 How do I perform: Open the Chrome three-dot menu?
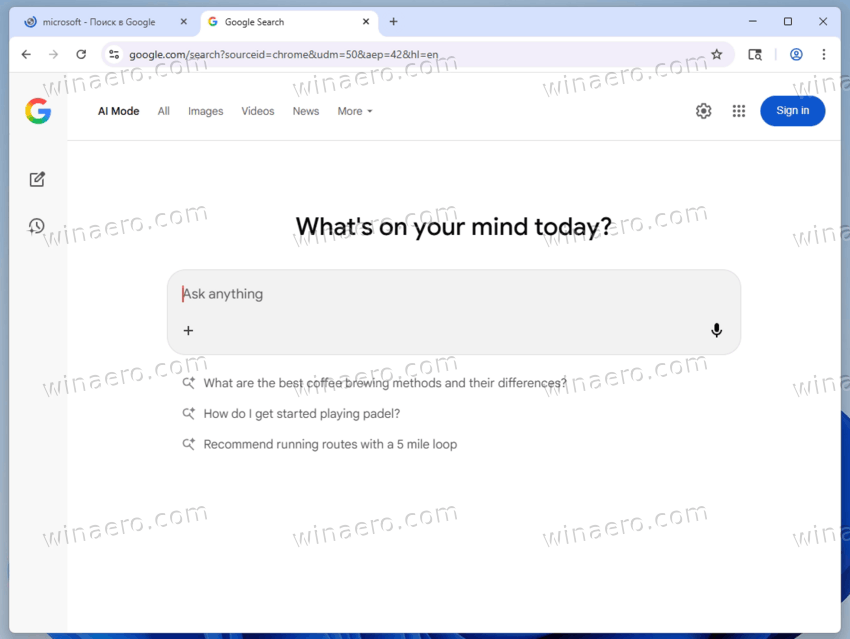click(823, 55)
